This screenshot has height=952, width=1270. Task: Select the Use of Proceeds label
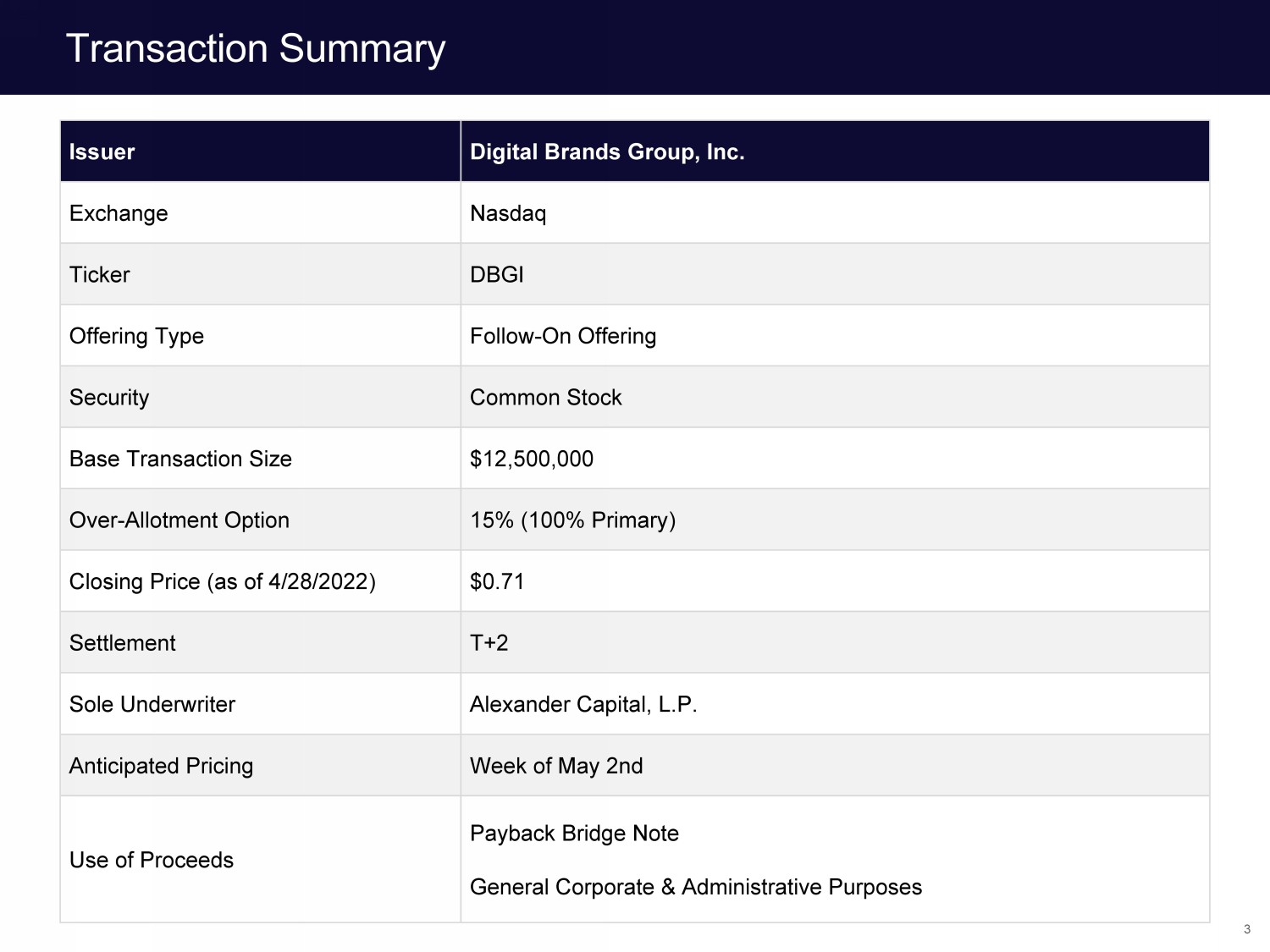point(152,860)
